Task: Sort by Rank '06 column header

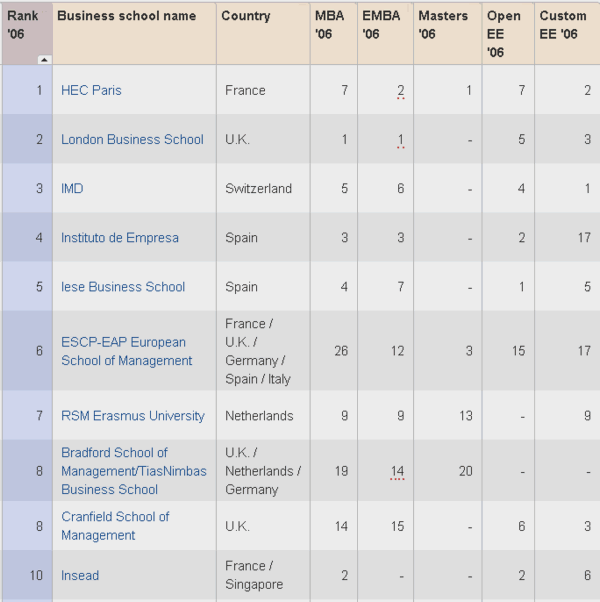Action: click(x=27, y=33)
